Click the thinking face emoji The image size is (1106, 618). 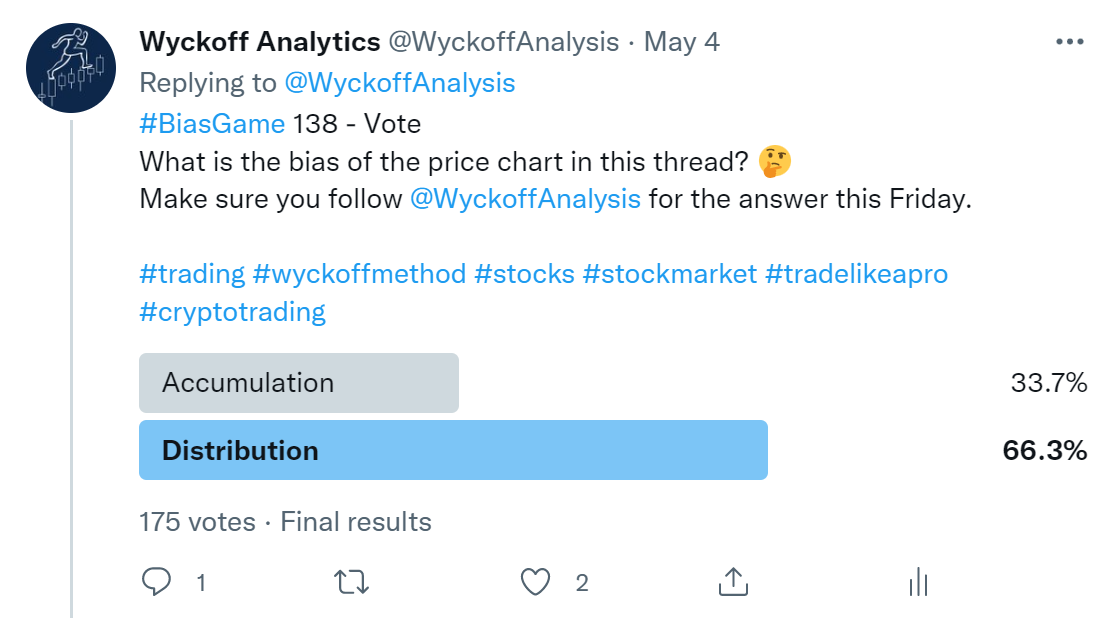tap(774, 162)
